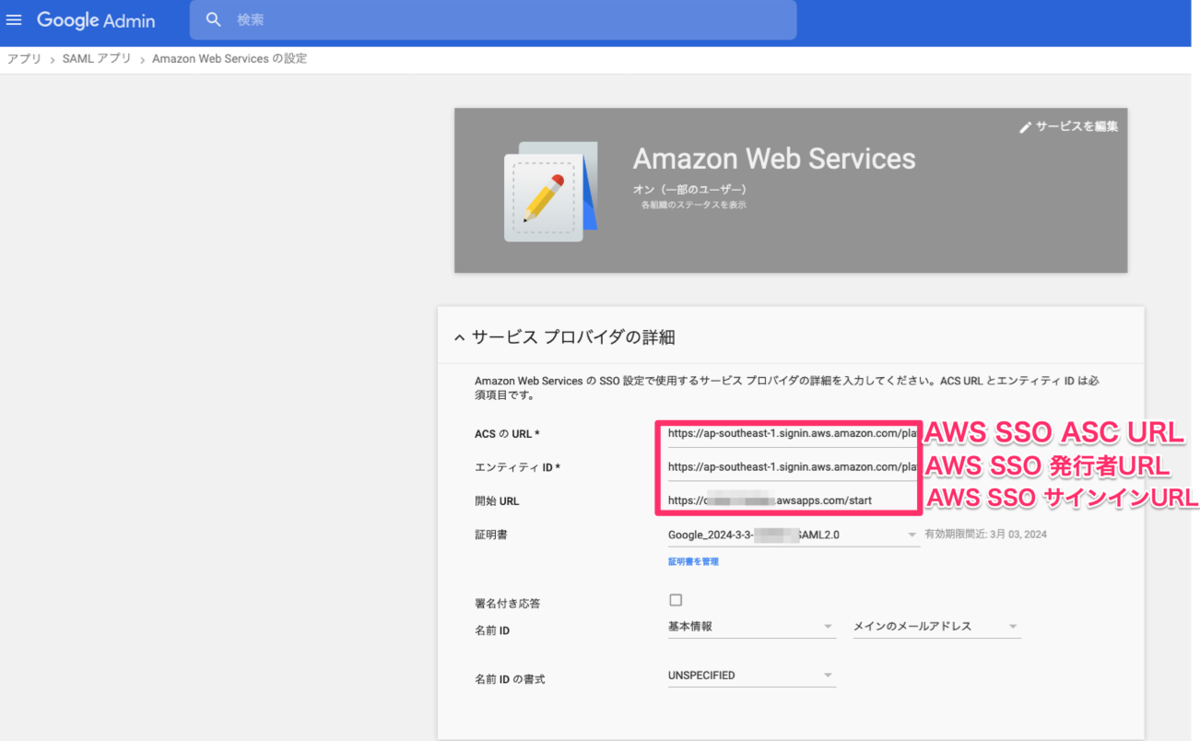The image size is (1200, 741).
Task: Open the hamburger main menu
Action: pos(14,20)
